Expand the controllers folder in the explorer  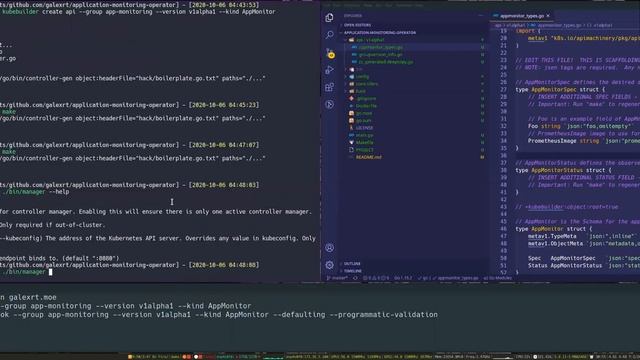coord(367,84)
